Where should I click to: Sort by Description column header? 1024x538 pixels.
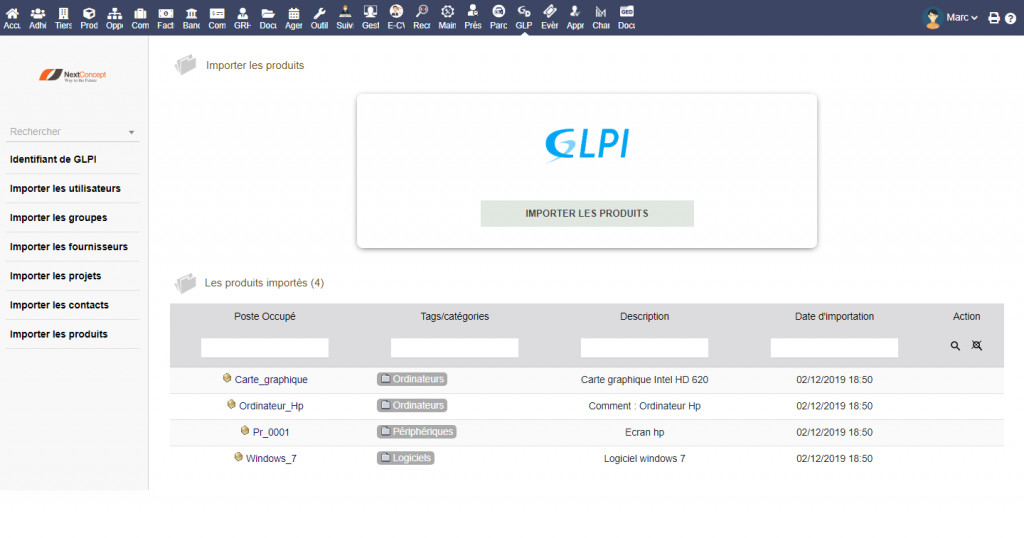tap(645, 317)
